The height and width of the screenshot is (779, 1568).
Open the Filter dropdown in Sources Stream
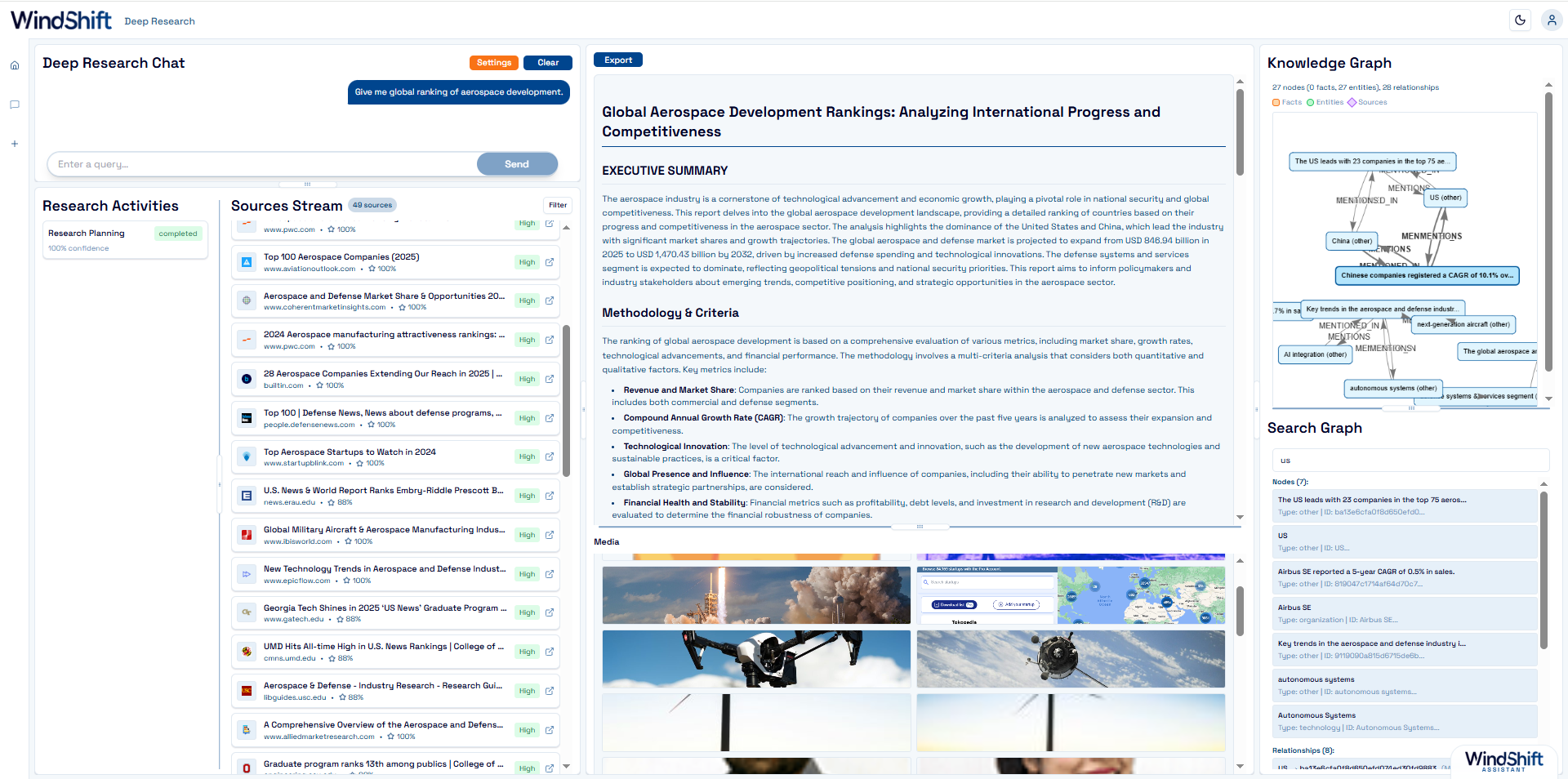click(558, 205)
